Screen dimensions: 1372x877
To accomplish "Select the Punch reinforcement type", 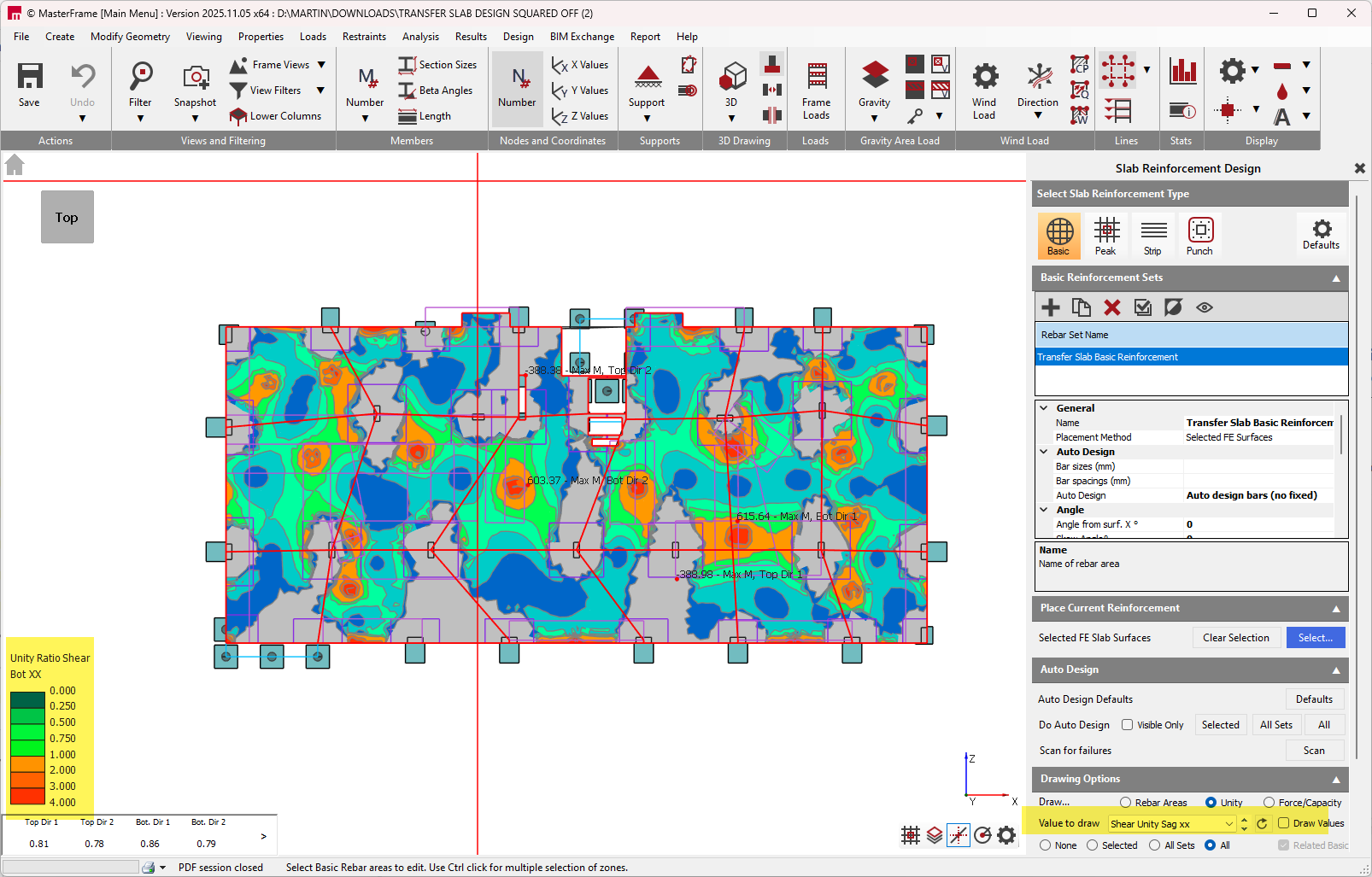I will [x=1200, y=236].
